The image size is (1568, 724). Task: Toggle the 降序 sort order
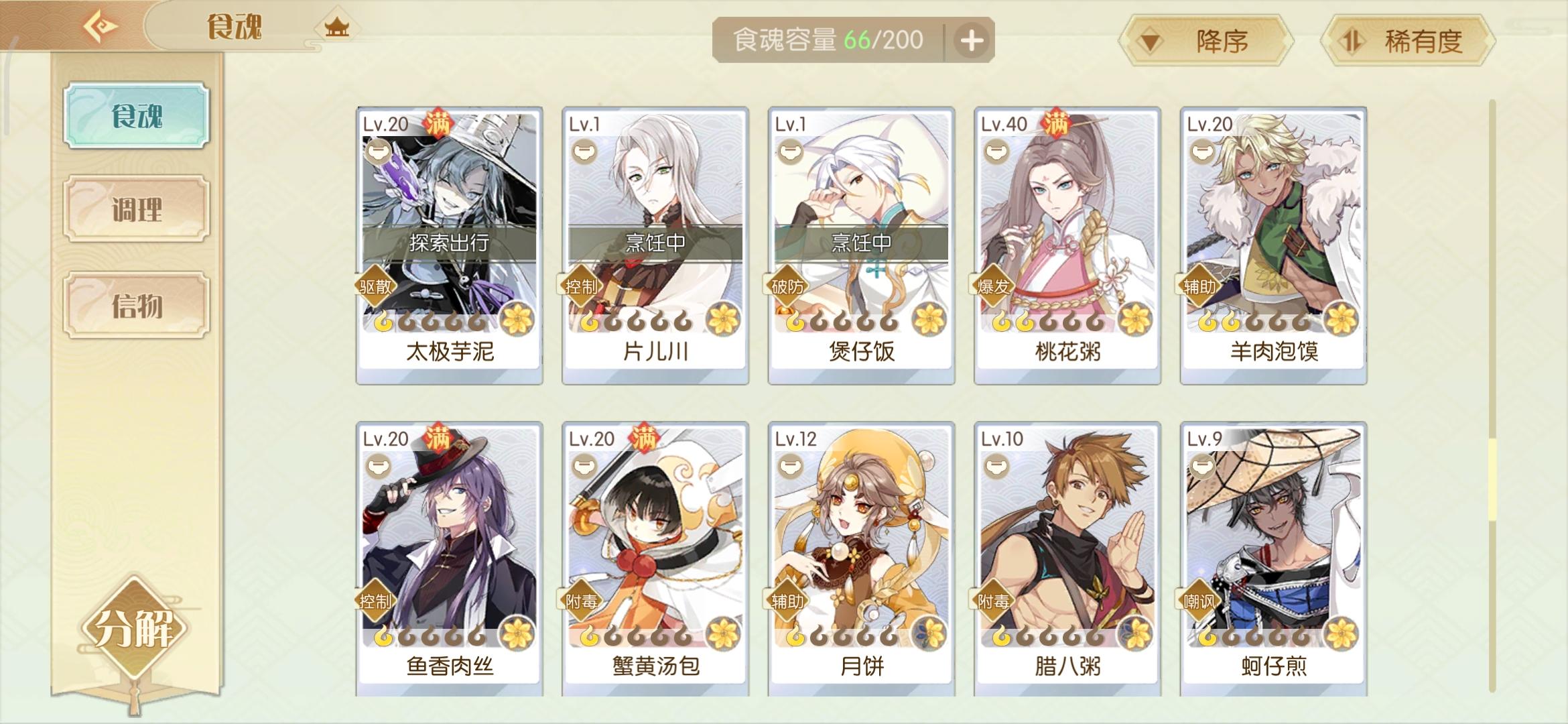point(1206,42)
